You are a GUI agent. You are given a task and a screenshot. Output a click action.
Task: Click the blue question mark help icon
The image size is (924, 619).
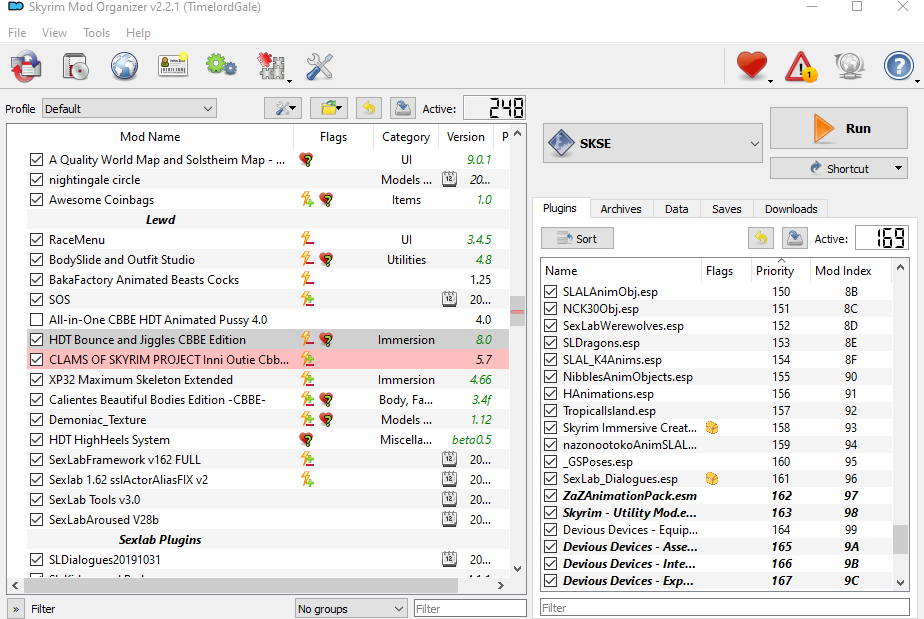[898, 65]
